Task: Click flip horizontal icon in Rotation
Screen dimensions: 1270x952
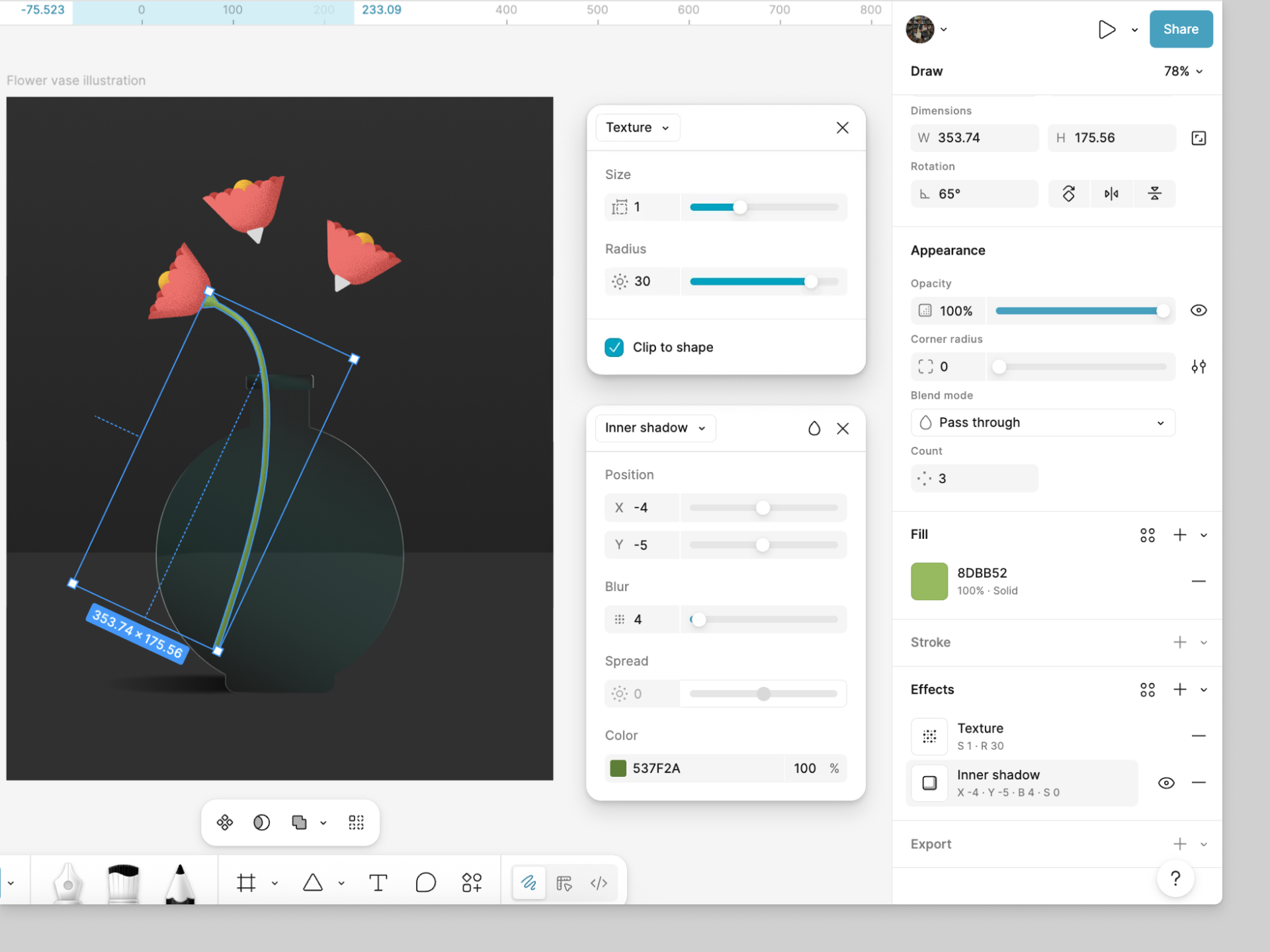Action: [x=1111, y=194]
